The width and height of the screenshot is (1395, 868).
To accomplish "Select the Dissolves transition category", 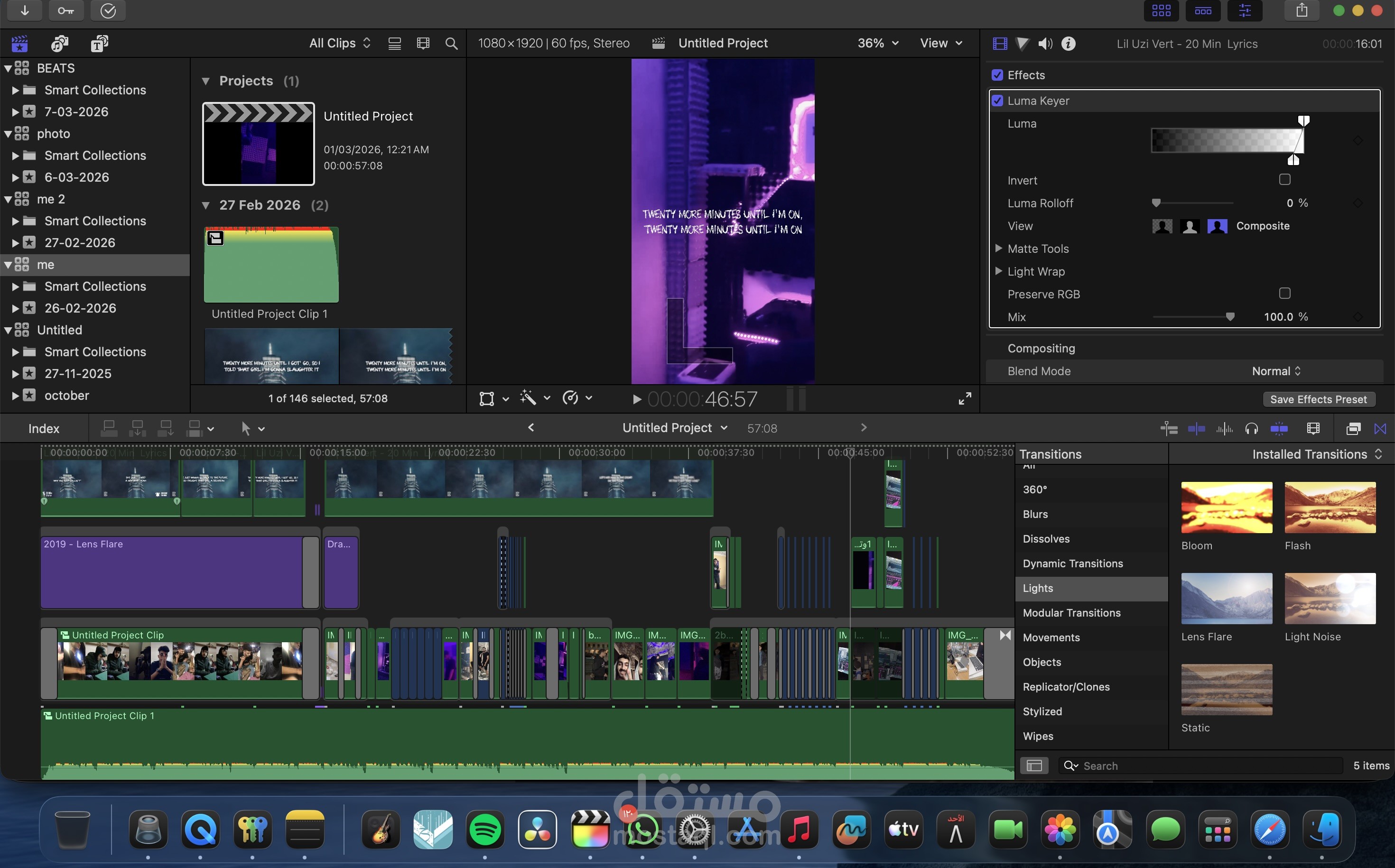I will (1046, 538).
